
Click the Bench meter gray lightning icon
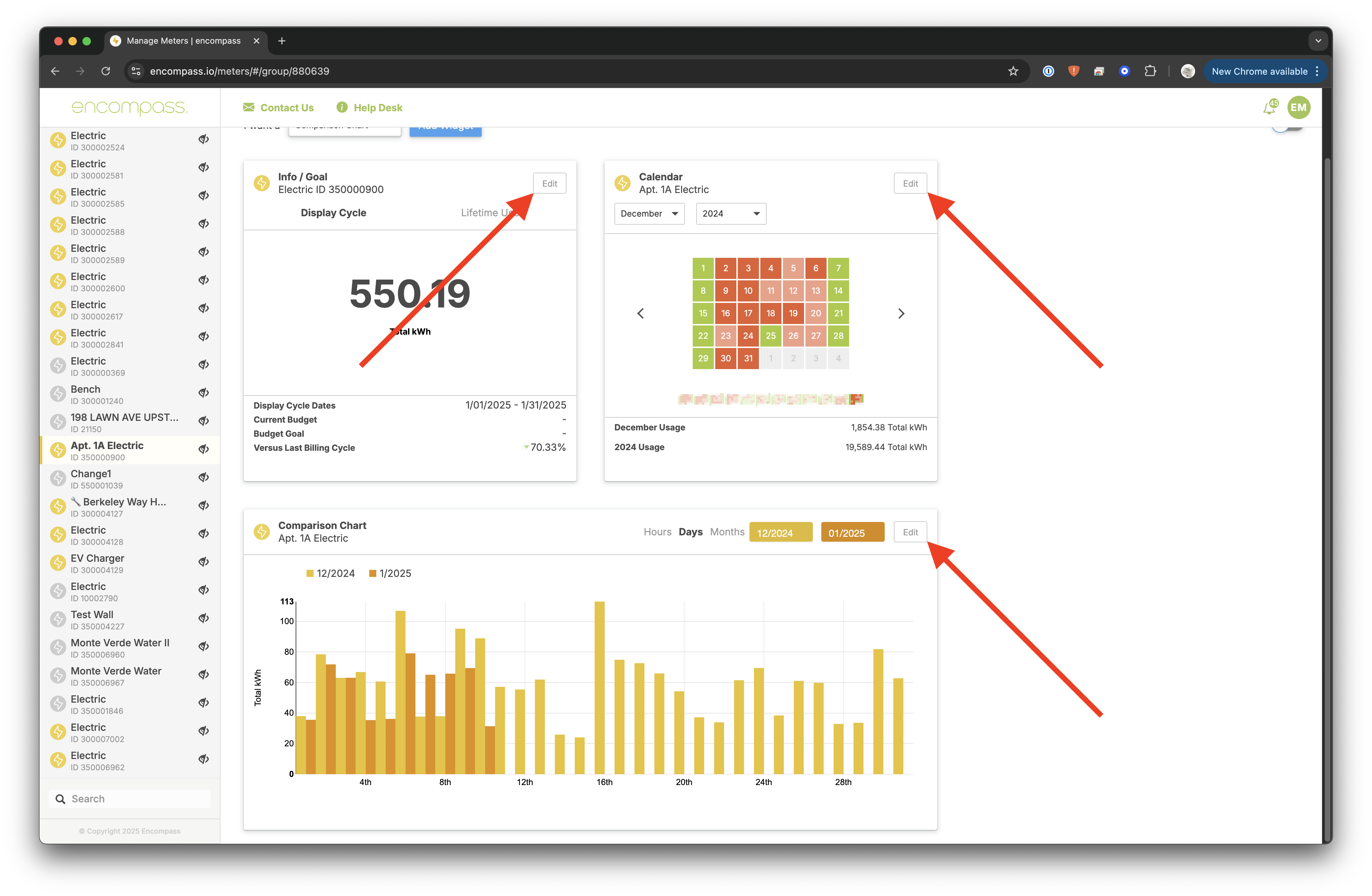[58, 394]
